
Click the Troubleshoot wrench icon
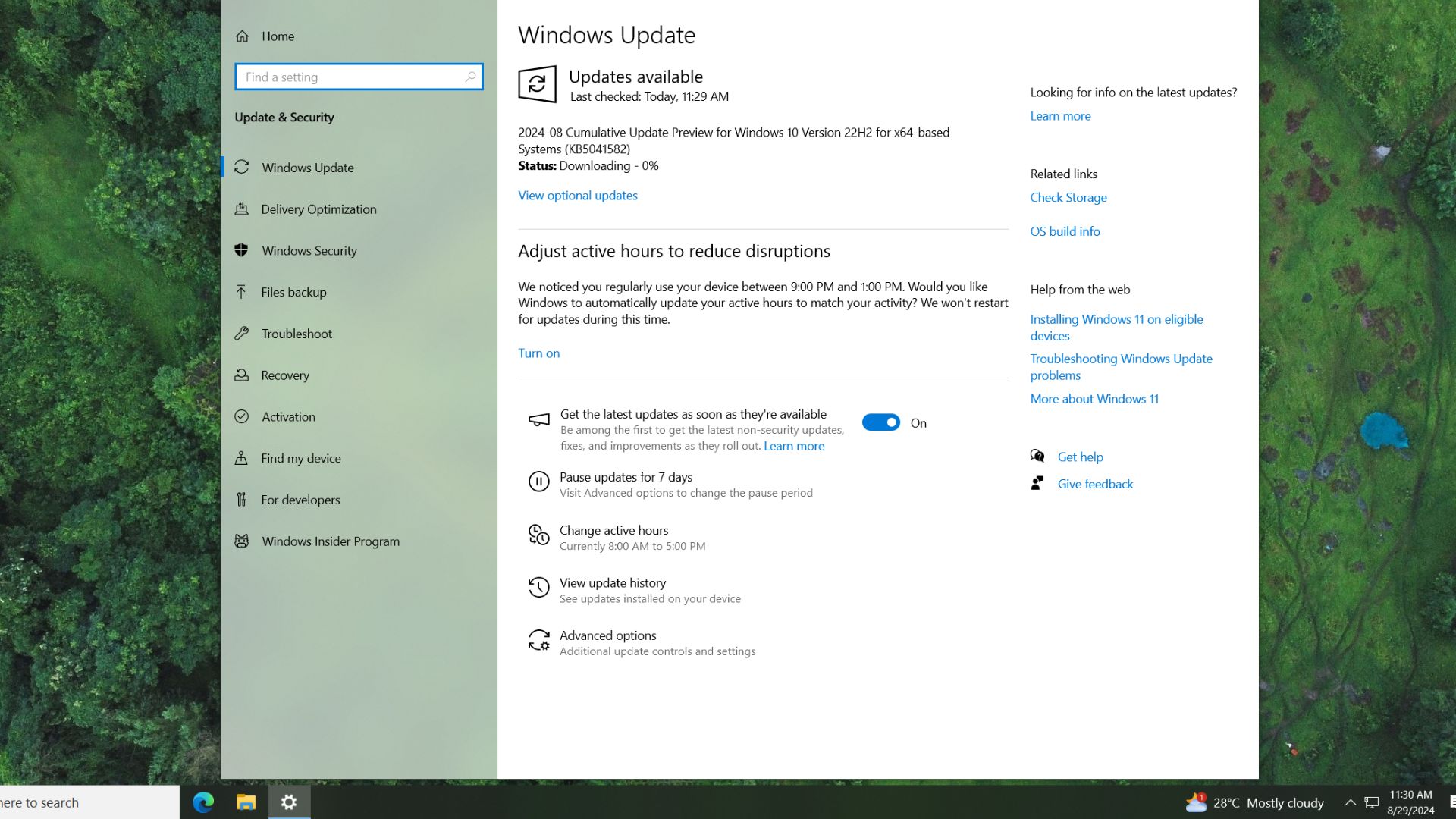point(242,333)
